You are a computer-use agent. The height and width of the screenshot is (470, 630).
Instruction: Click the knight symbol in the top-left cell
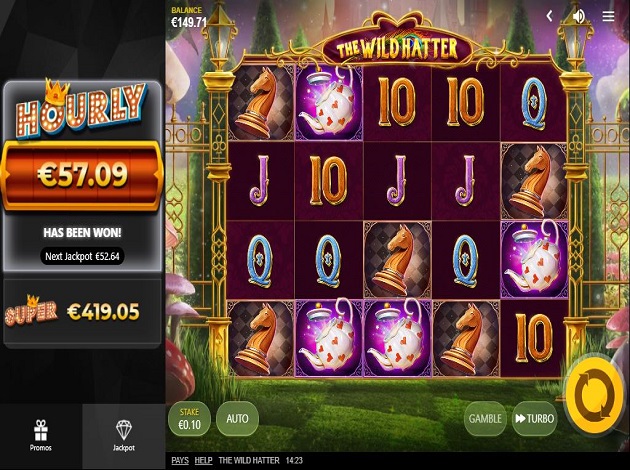pyautogui.click(x=261, y=103)
